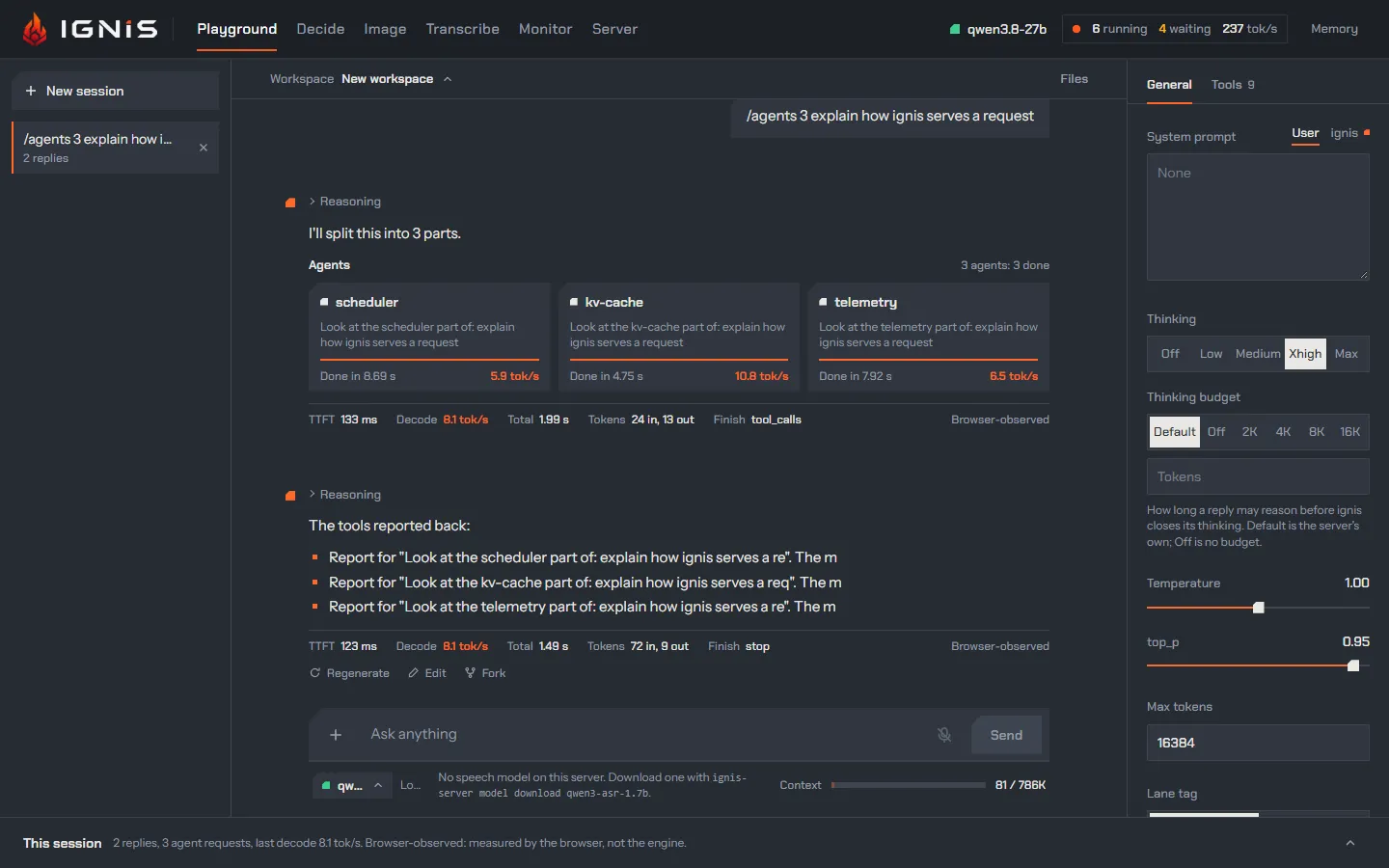
Task: Expand second Reasoning above tools reported back
Action: coord(345,495)
